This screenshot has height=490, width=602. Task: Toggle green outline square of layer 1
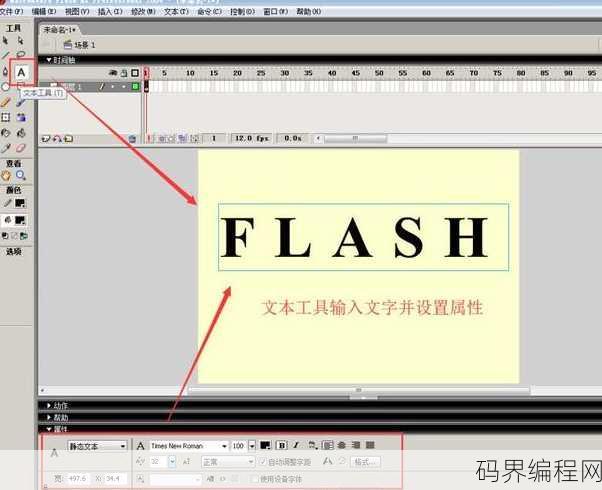pos(135,86)
